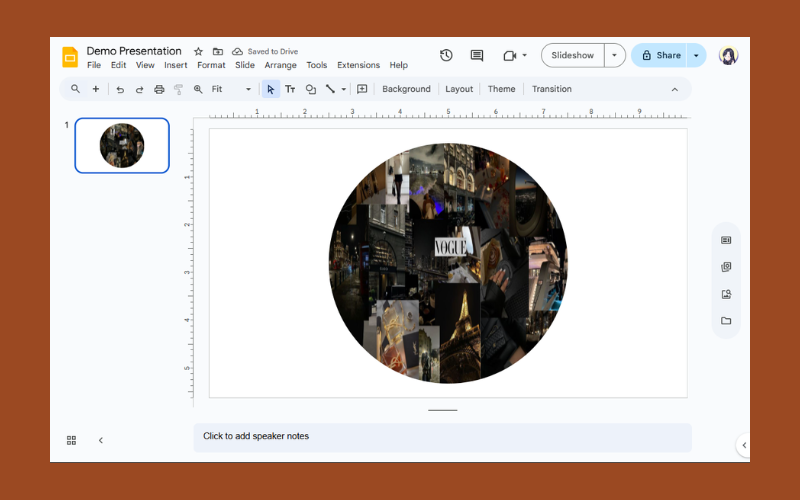
Task: Open the shape insert tool
Action: coord(310,89)
